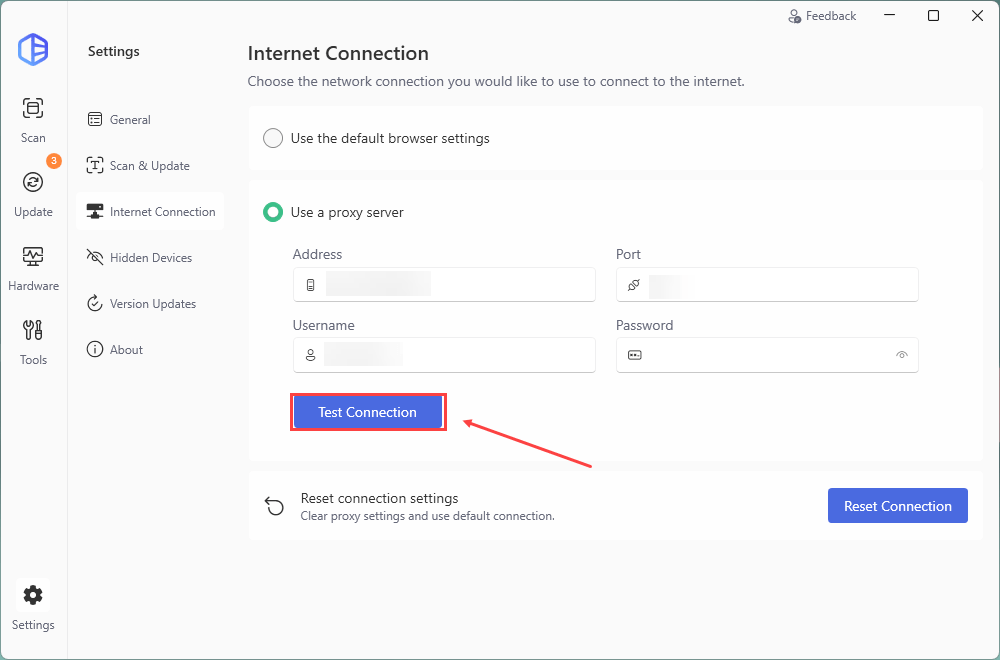Image resolution: width=1000 pixels, height=660 pixels.
Task: Open the Hardware monitor icon
Action: click(33, 257)
